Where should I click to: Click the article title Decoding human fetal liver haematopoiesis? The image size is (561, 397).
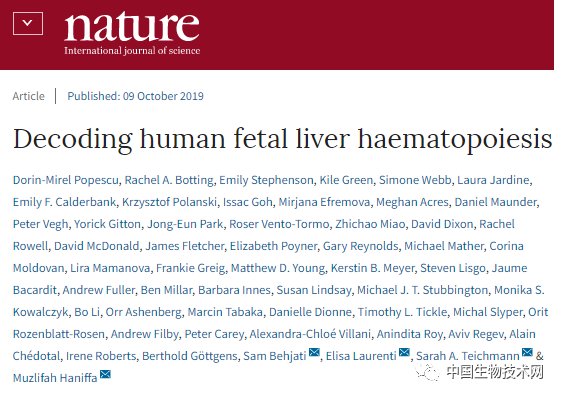(x=283, y=139)
